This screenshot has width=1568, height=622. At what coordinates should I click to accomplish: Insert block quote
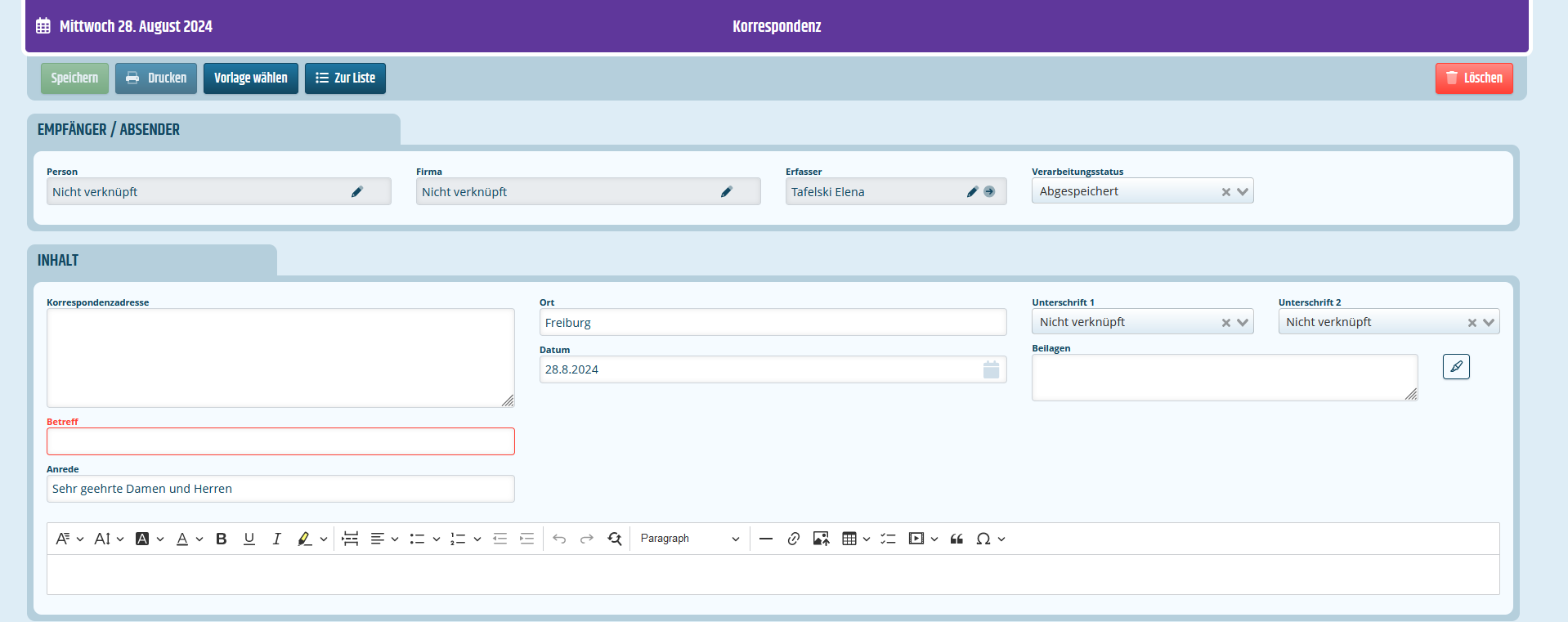tap(956, 539)
